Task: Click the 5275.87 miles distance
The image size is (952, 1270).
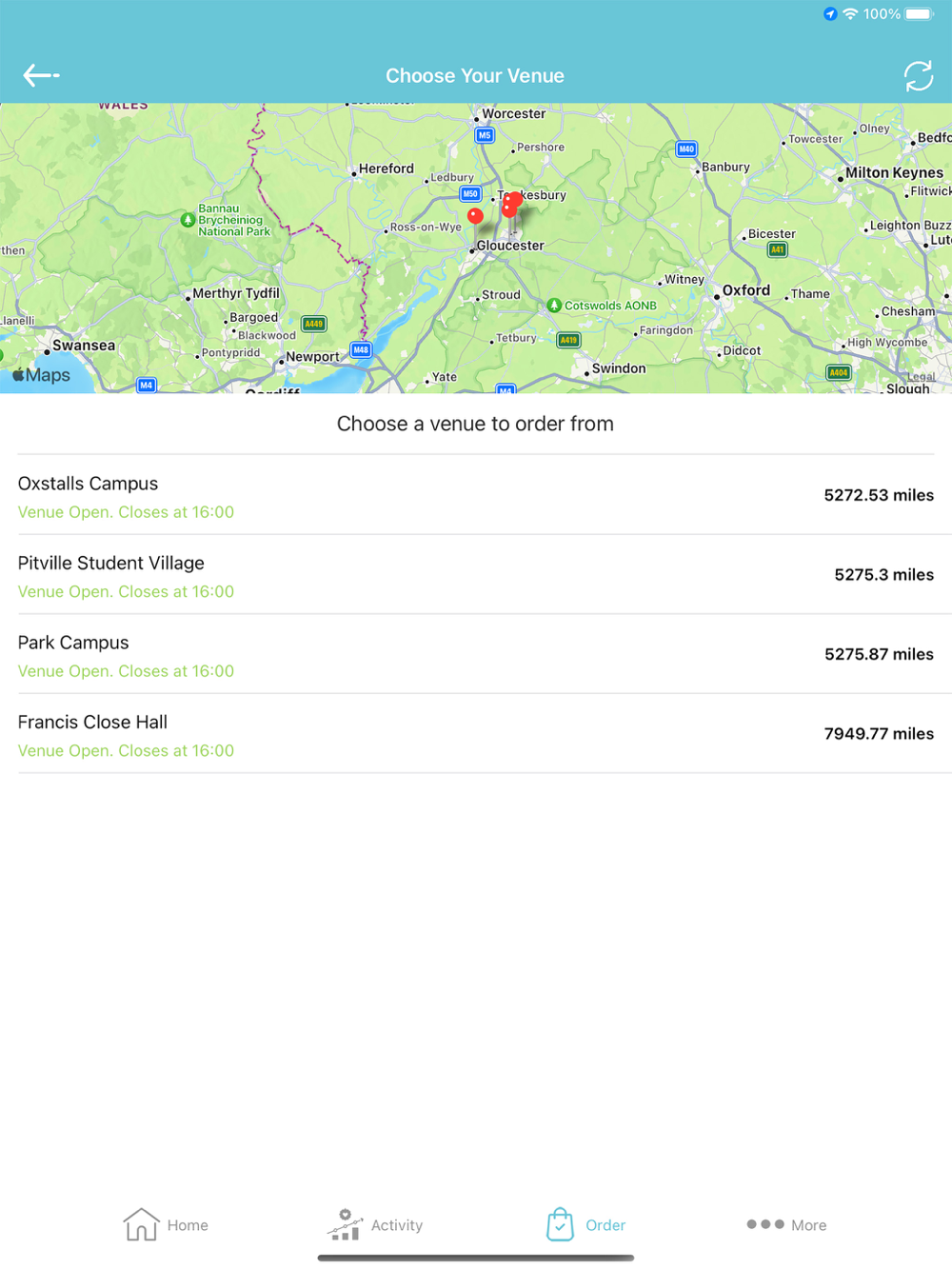Action: pyautogui.click(x=879, y=654)
